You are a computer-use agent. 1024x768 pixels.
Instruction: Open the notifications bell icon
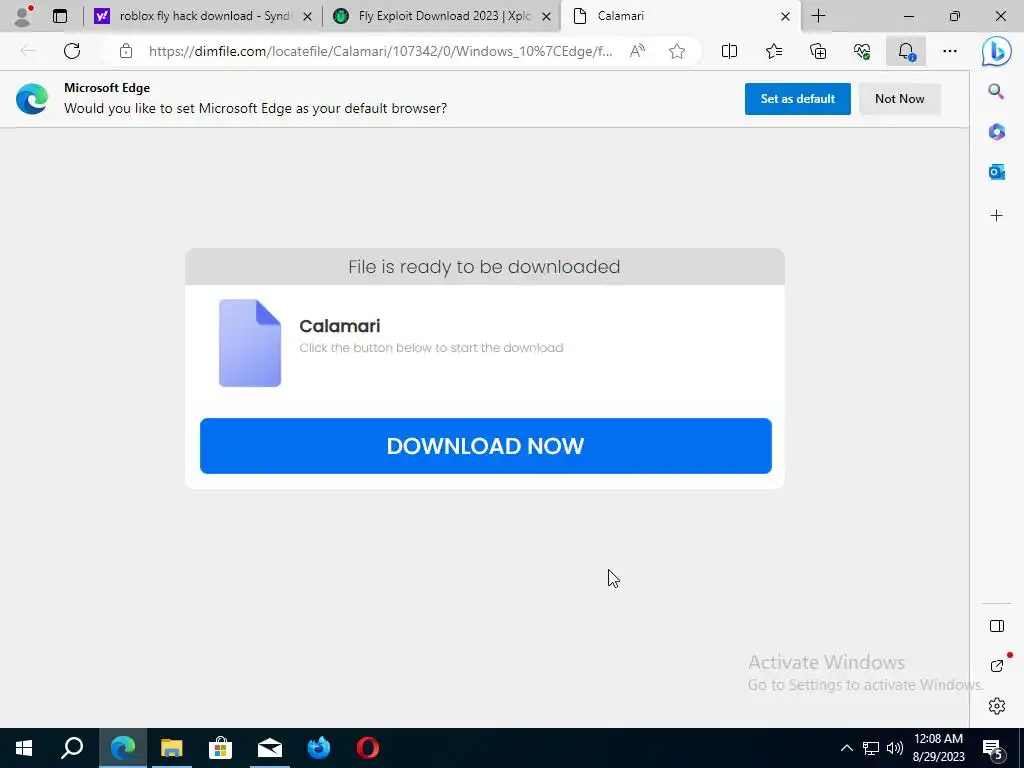tap(906, 51)
